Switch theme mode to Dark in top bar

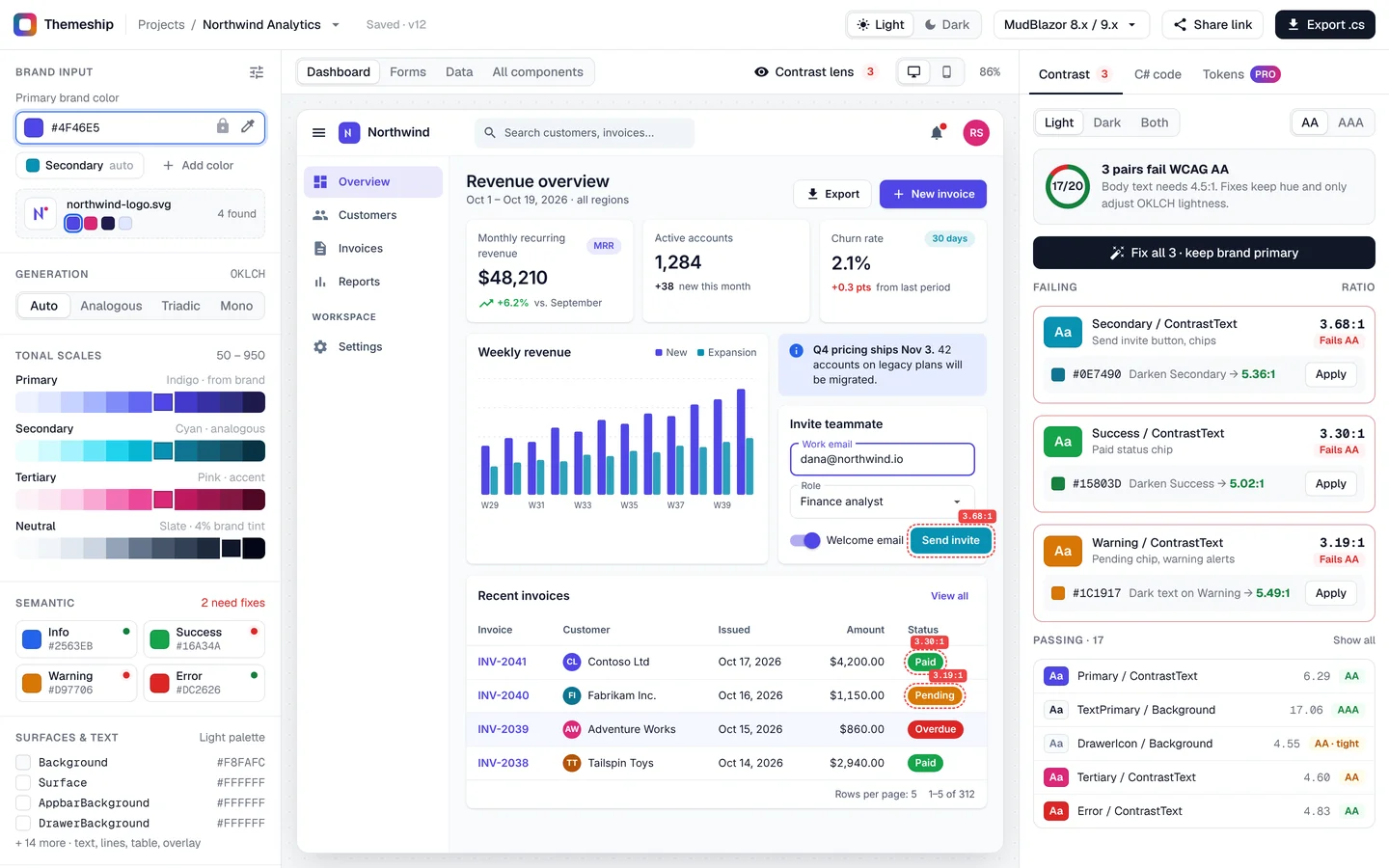946,25
